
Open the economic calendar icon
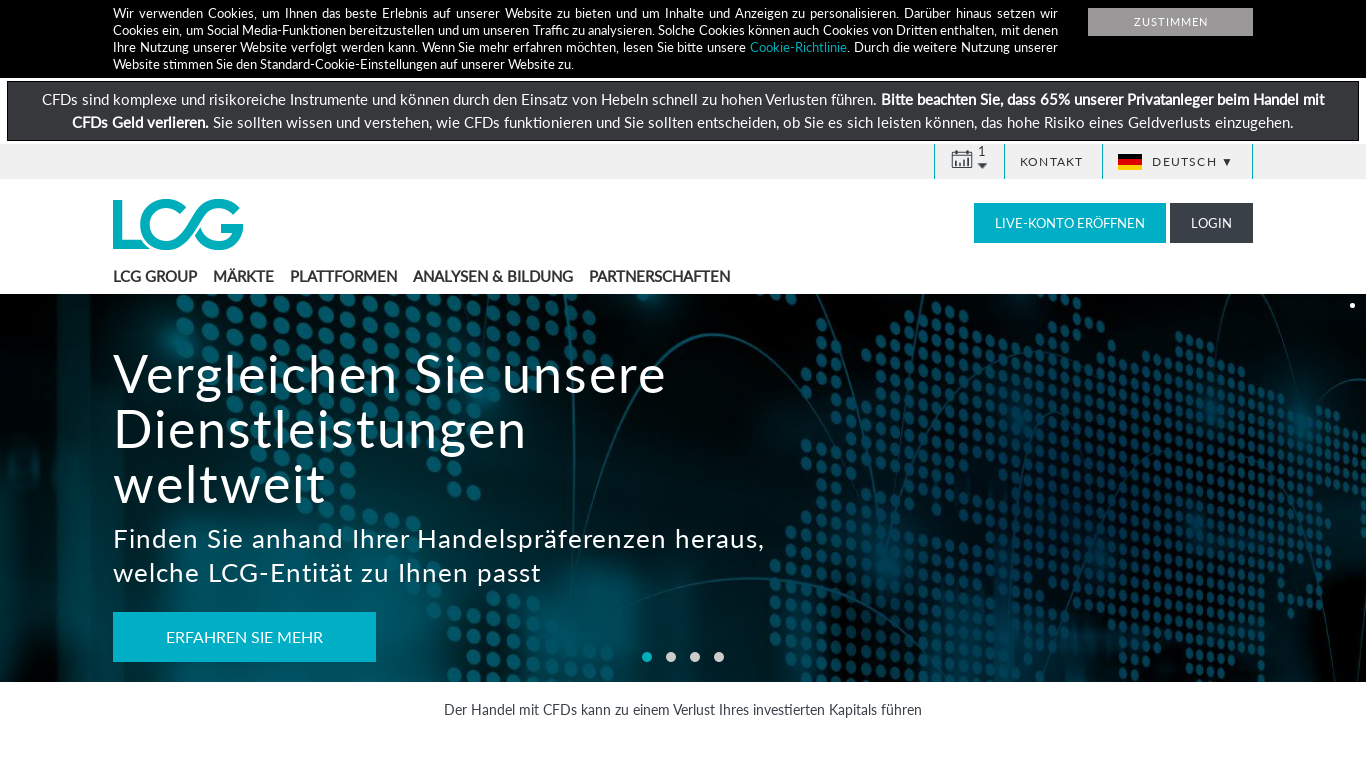[x=962, y=159]
